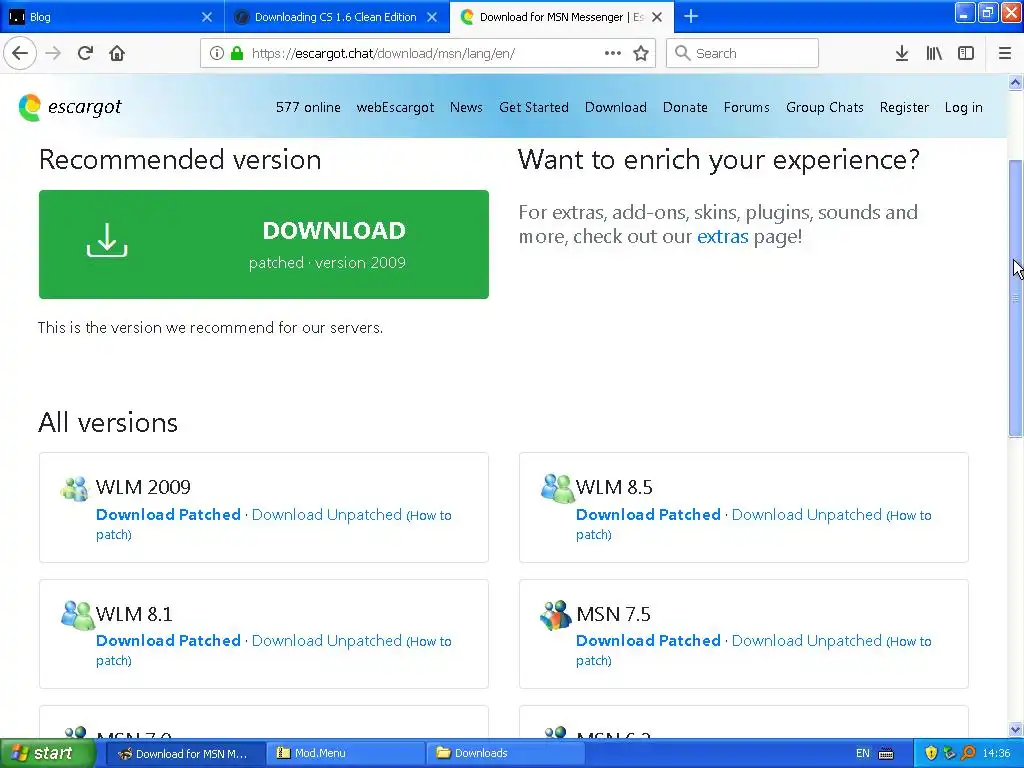Click Download Unpatched for WLM 2009
This screenshot has width=1024, height=768.
327,515
